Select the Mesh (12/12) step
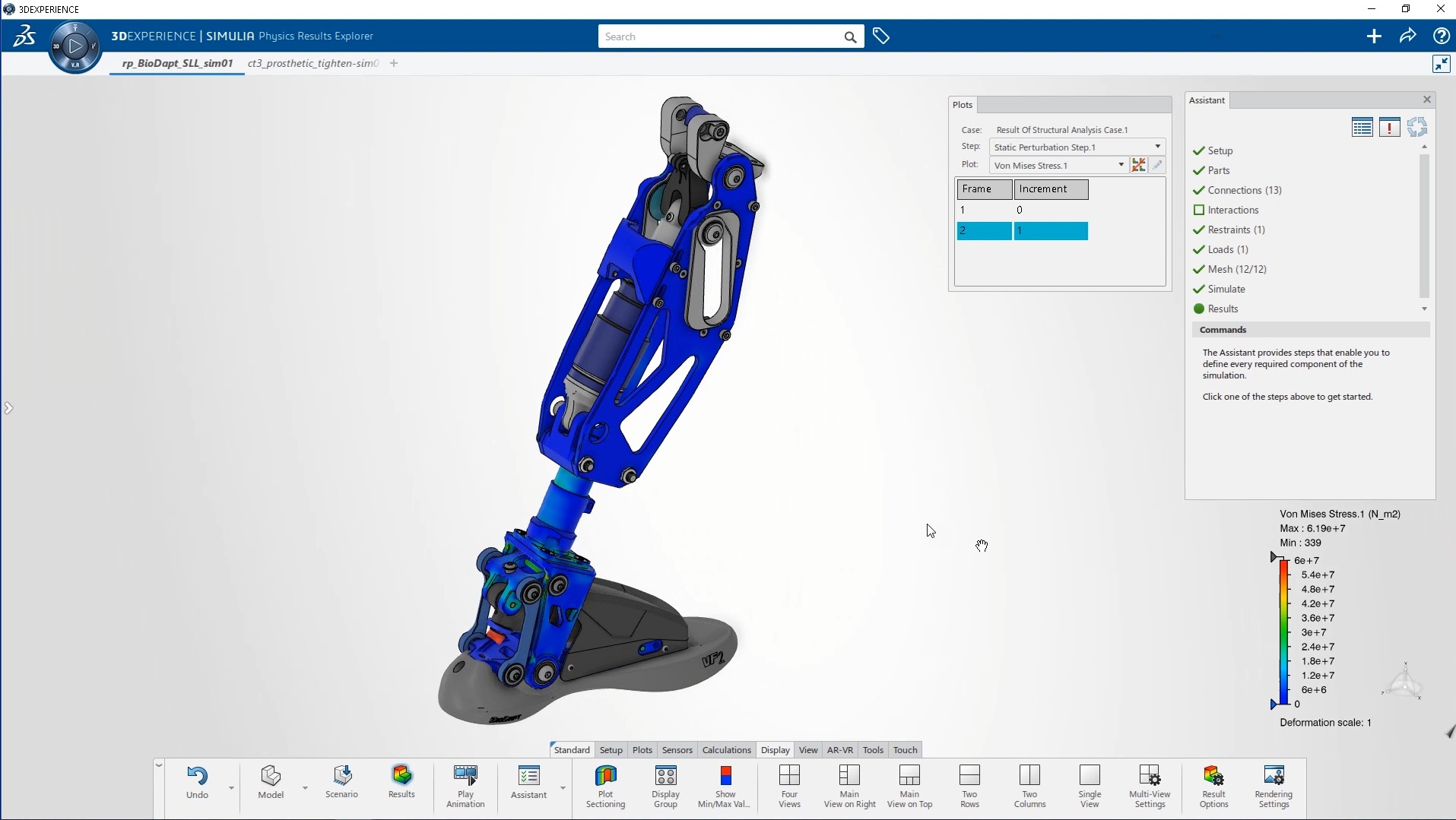Screen dimensions: 1456x820 click(1236, 269)
